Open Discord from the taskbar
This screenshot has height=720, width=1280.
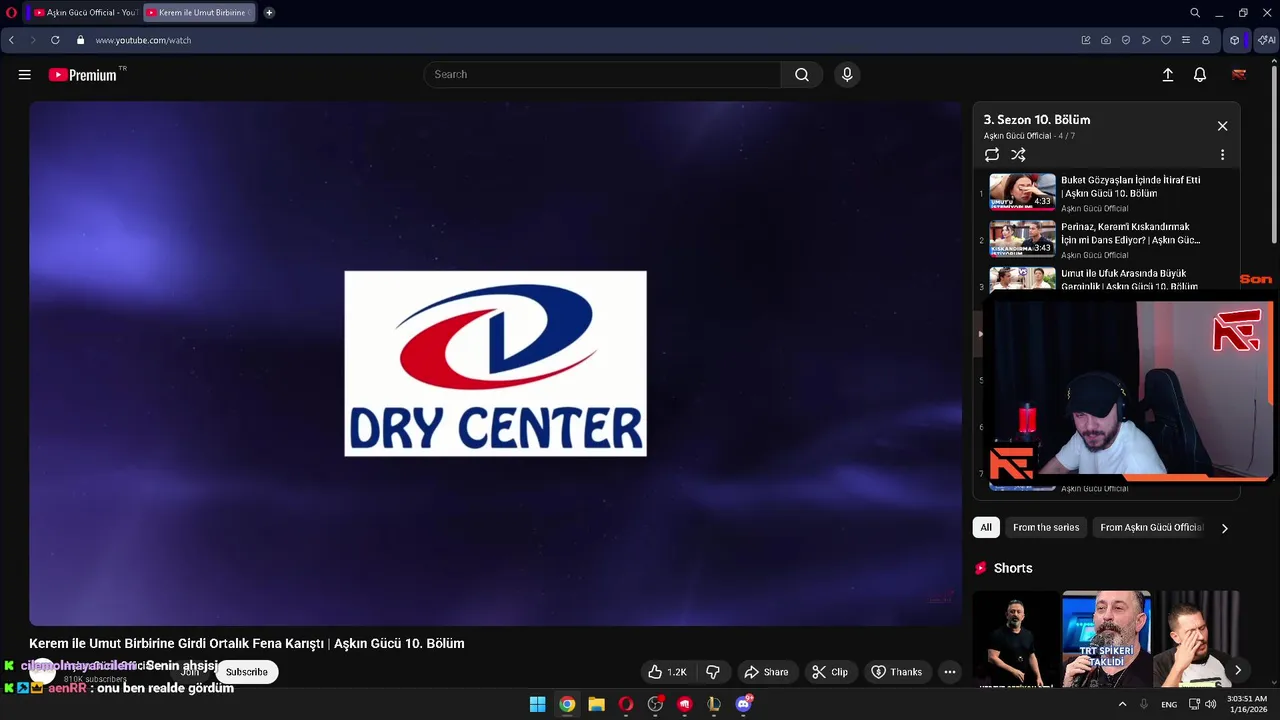pyautogui.click(x=743, y=704)
